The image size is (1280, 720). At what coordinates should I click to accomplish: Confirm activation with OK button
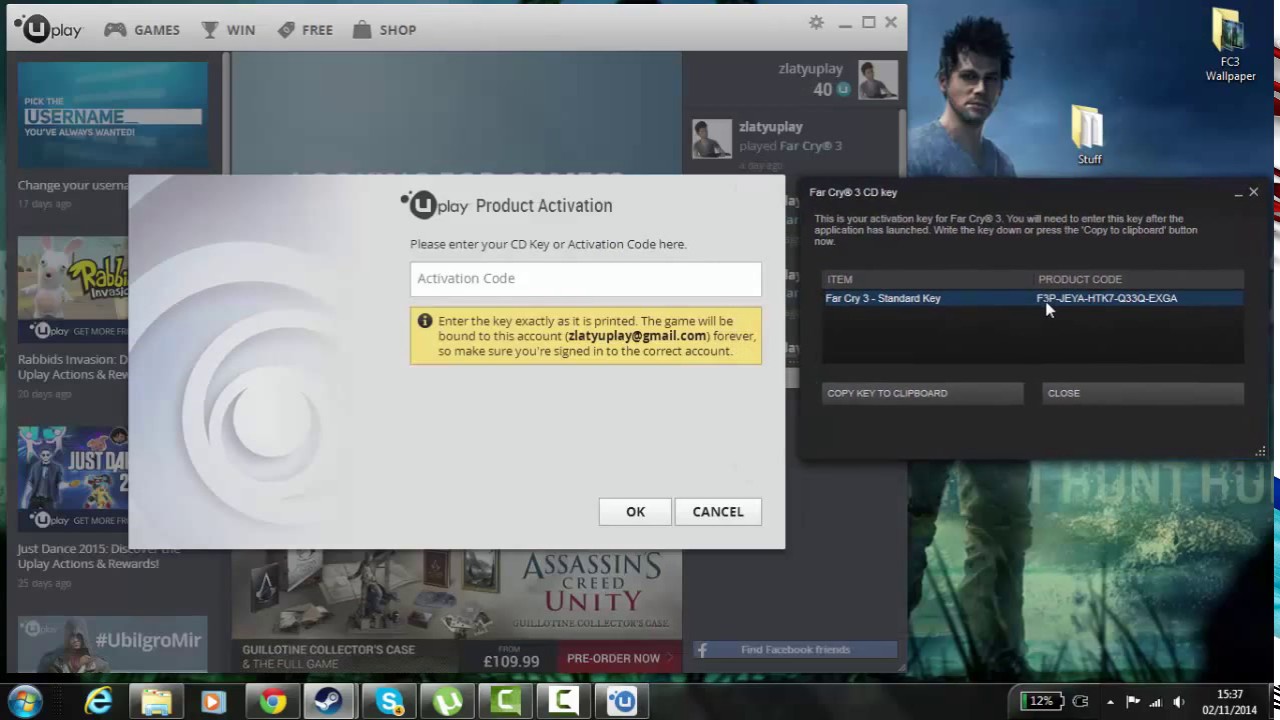[x=635, y=511]
